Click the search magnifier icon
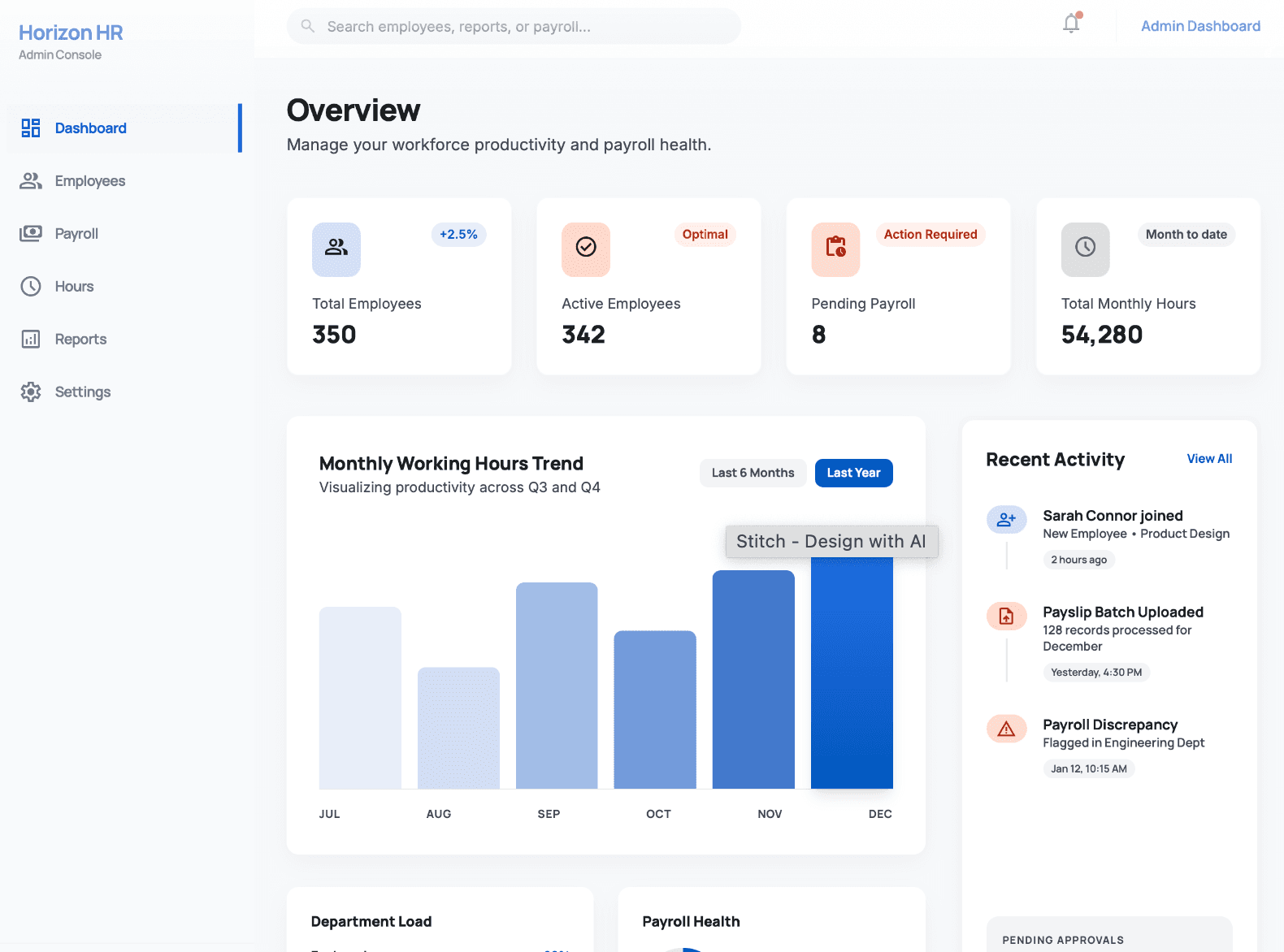This screenshot has height=952, width=1284. point(308,26)
